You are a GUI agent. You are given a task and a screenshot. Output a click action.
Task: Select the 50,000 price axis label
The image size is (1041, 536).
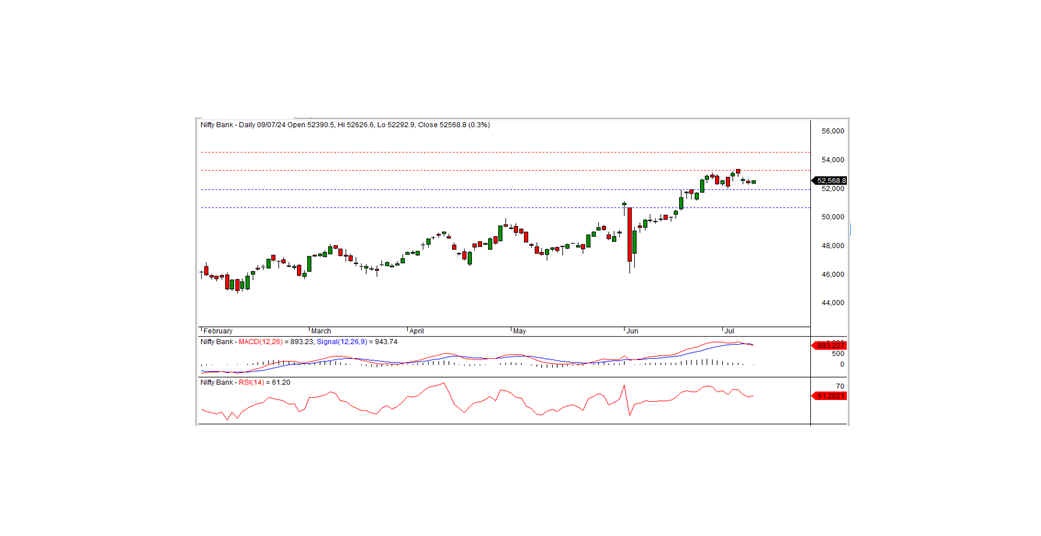pyautogui.click(x=832, y=217)
